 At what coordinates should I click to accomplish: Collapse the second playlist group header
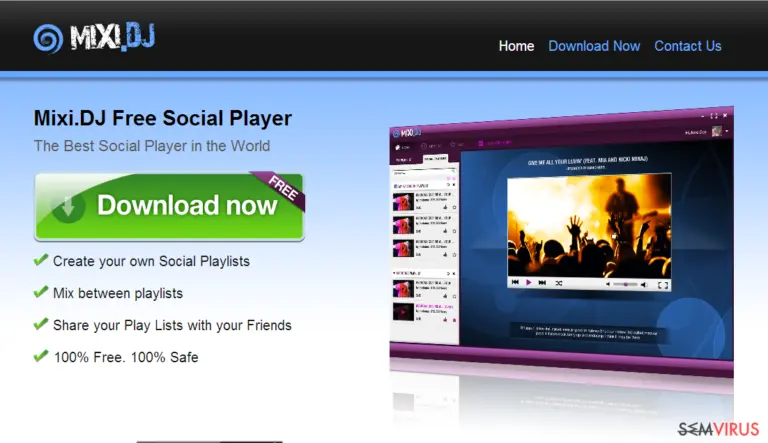(395, 273)
